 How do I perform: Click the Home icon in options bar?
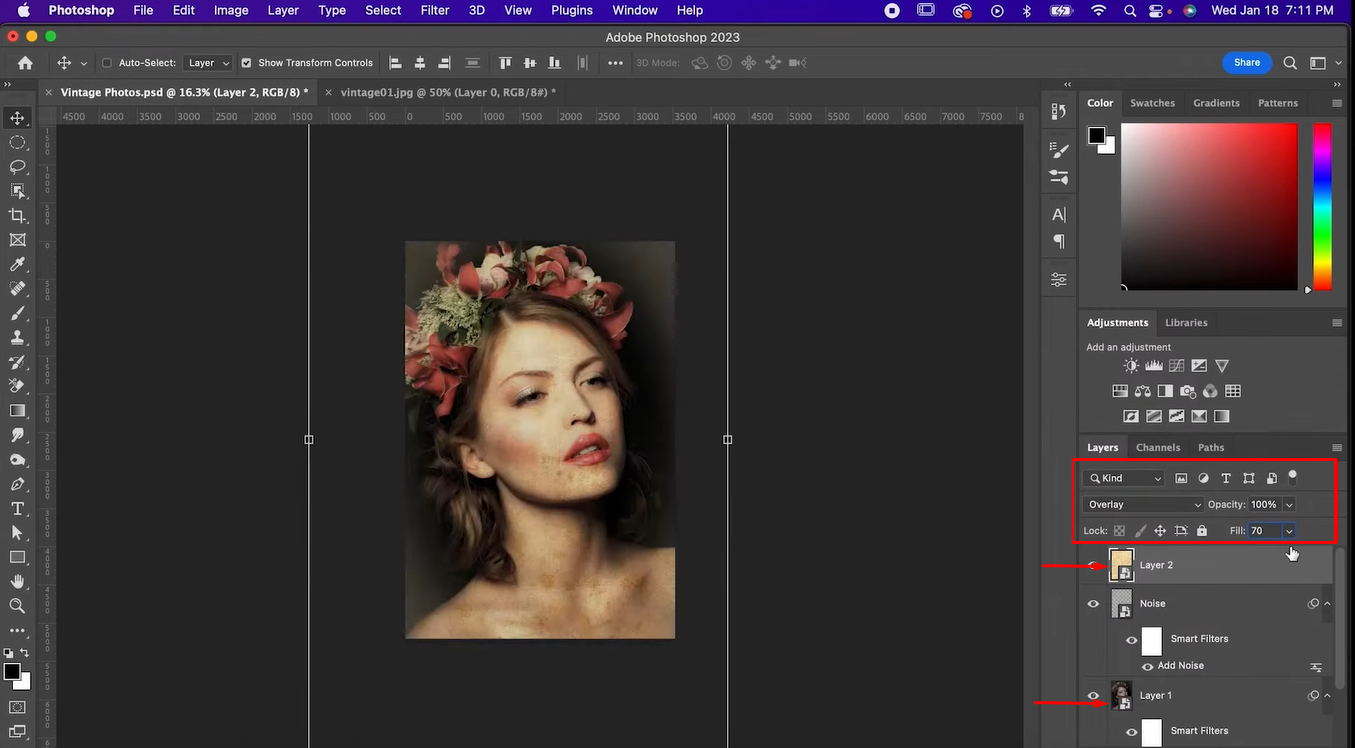[25, 63]
